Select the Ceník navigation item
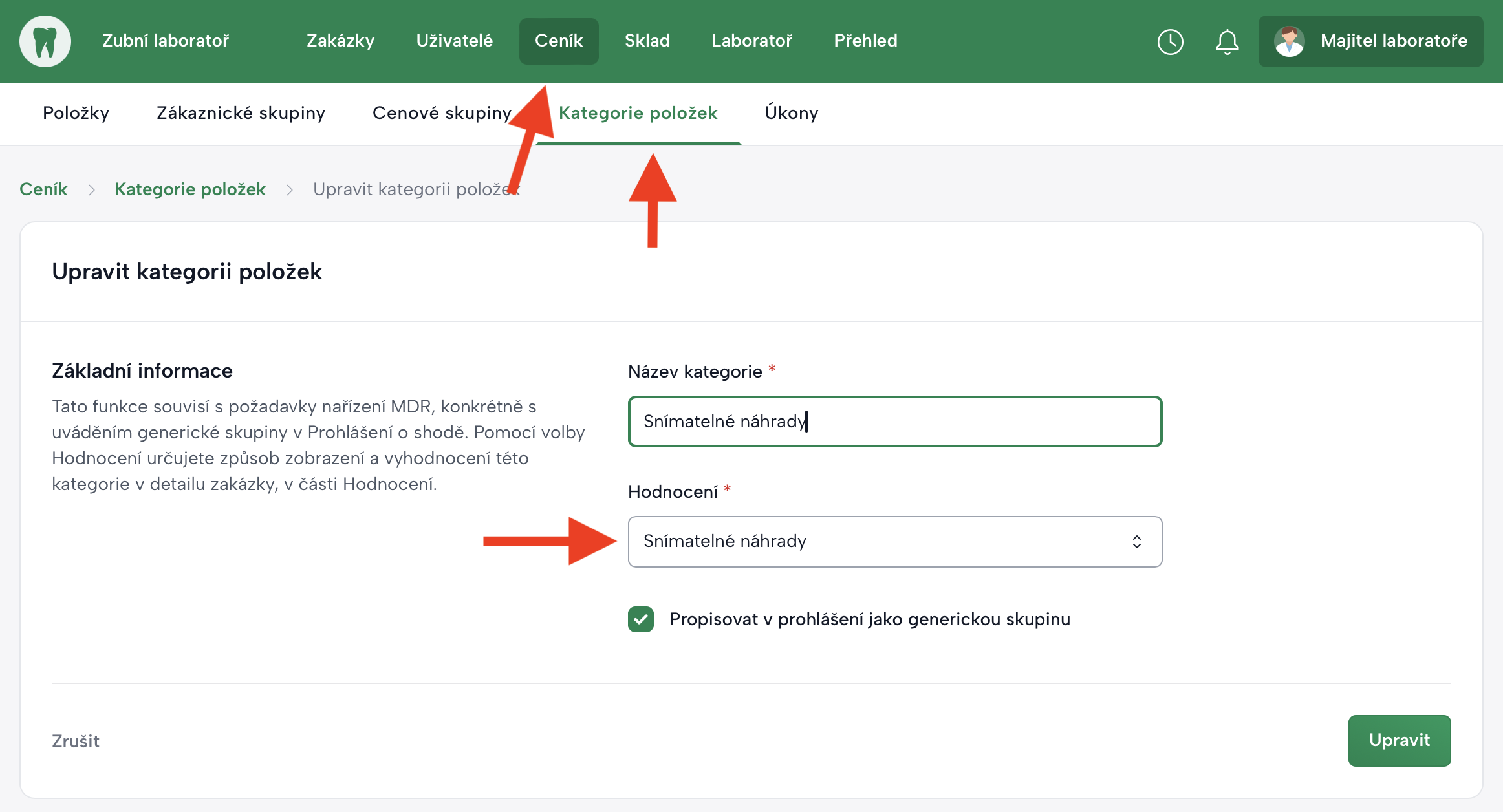This screenshot has width=1503, height=812. coord(558,41)
